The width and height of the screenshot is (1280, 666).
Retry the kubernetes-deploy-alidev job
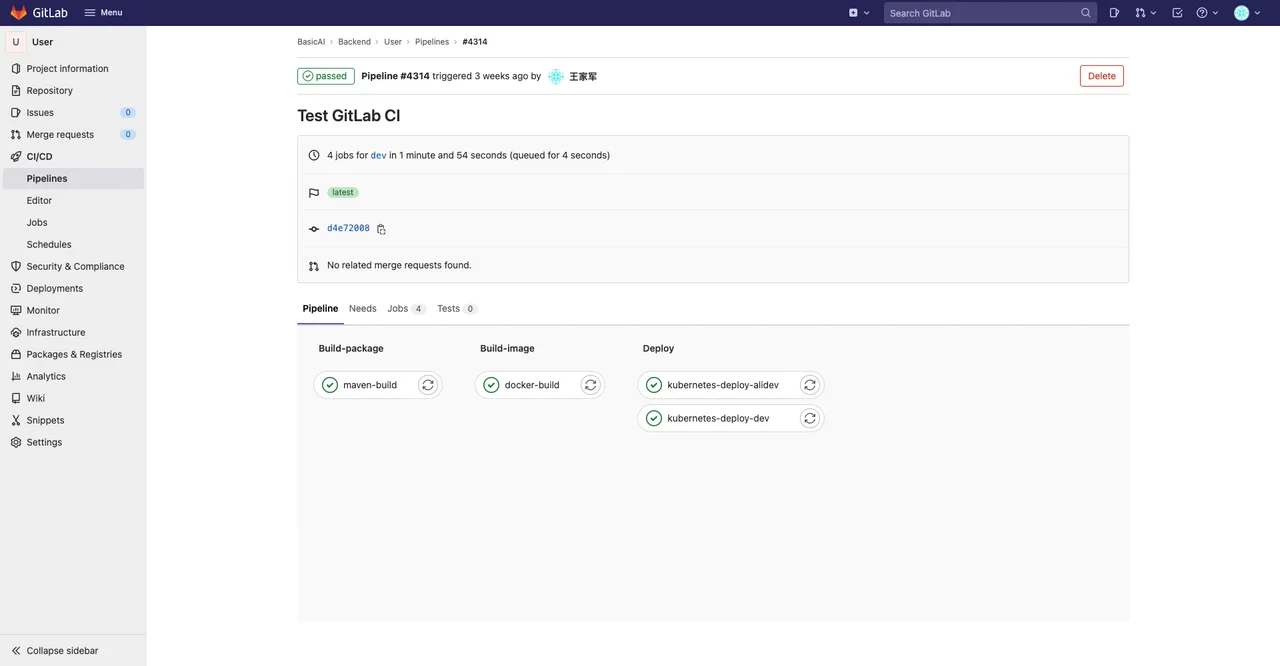click(810, 384)
